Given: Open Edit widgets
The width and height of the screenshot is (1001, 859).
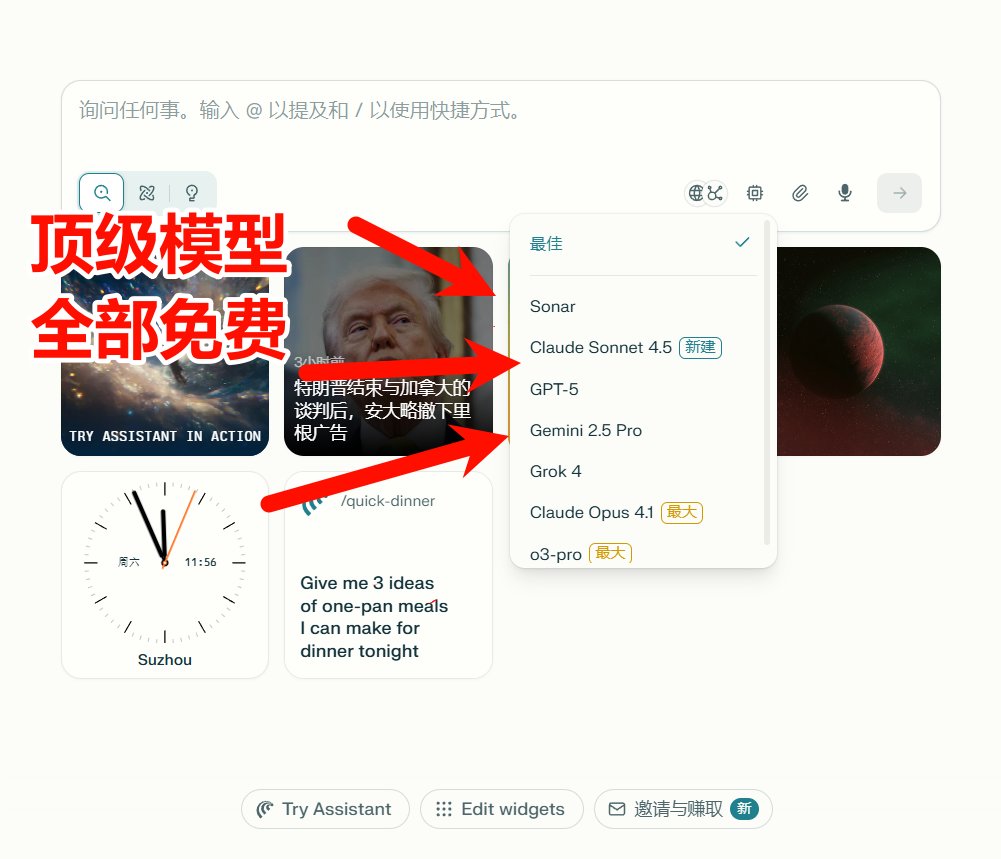Looking at the screenshot, I should tap(502, 809).
